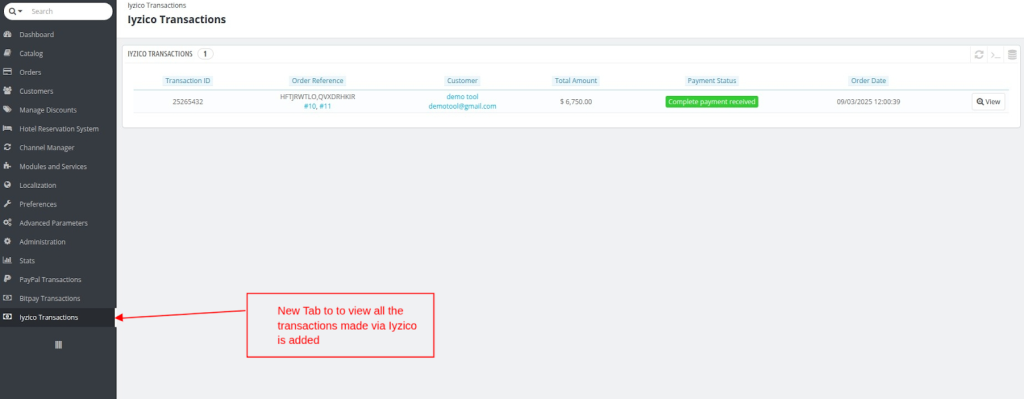The width and height of the screenshot is (1024, 399).
Task: Sort by Transaction ID column header
Action: click(187, 81)
